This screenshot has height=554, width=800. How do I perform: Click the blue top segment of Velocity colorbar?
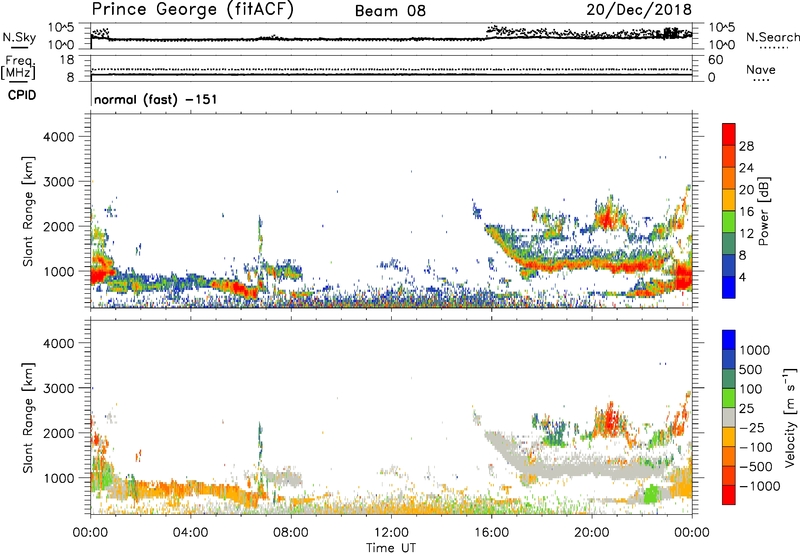tap(729, 340)
